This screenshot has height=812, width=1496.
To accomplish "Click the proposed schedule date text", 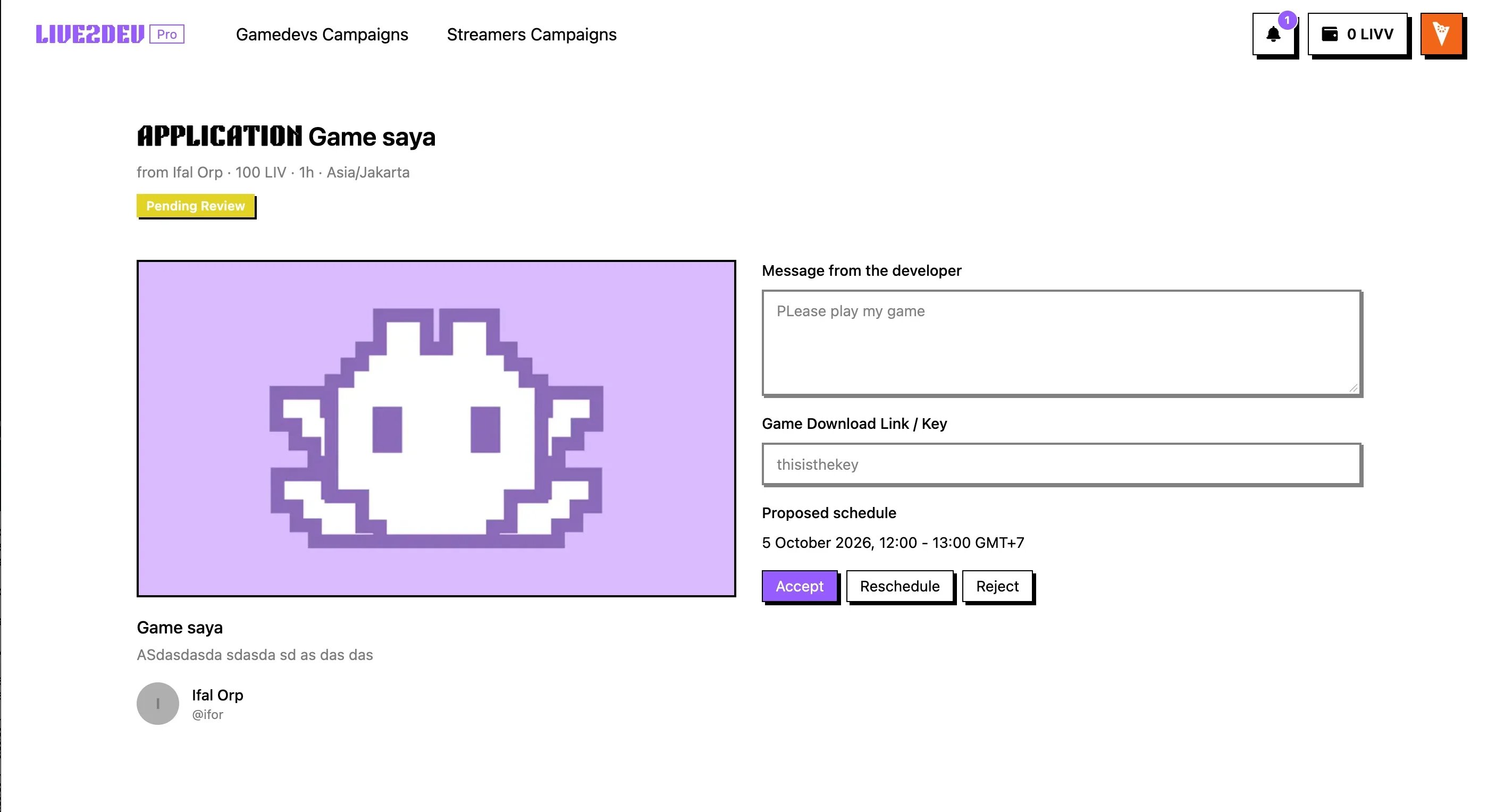I will coord(893,543).
